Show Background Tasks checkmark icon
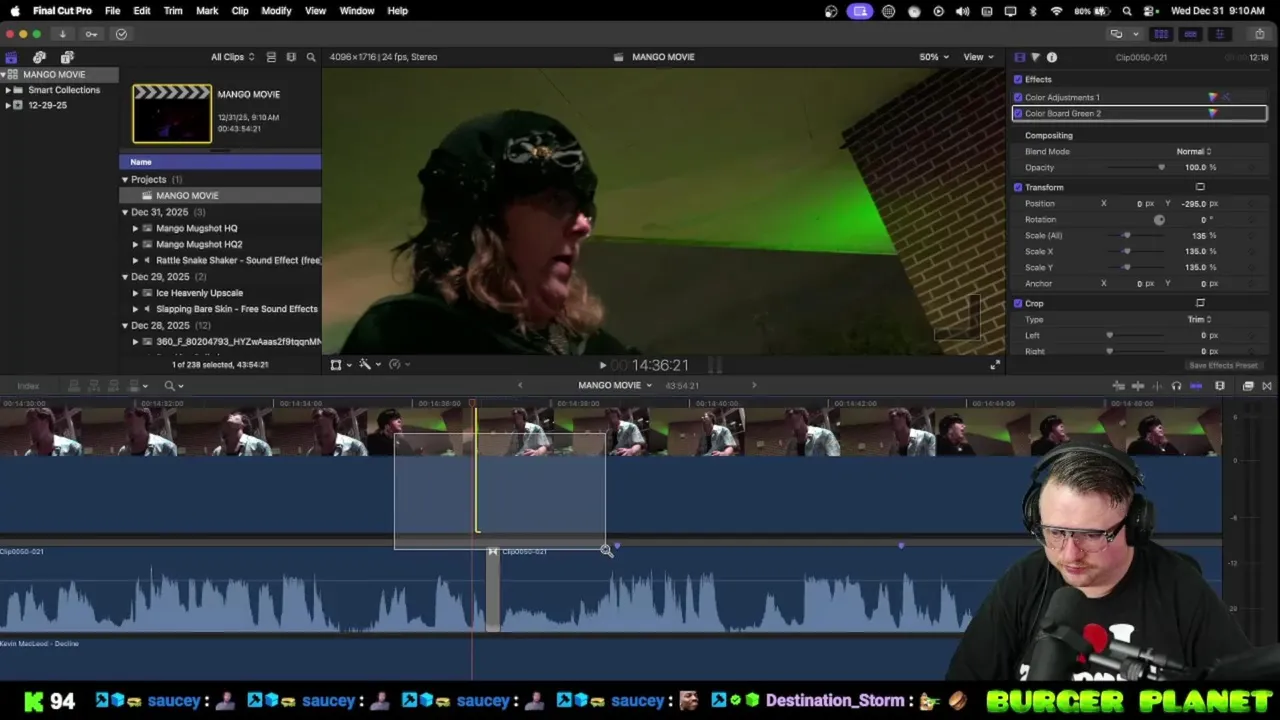1280x720 pixels. click(121, 34)
